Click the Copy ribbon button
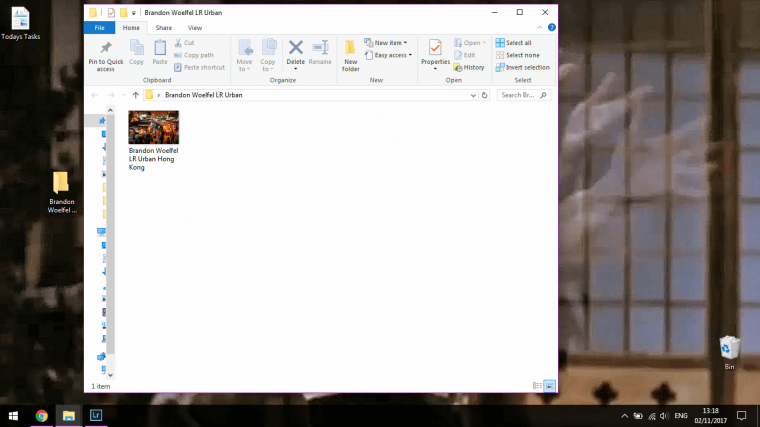 coord(136,52)
